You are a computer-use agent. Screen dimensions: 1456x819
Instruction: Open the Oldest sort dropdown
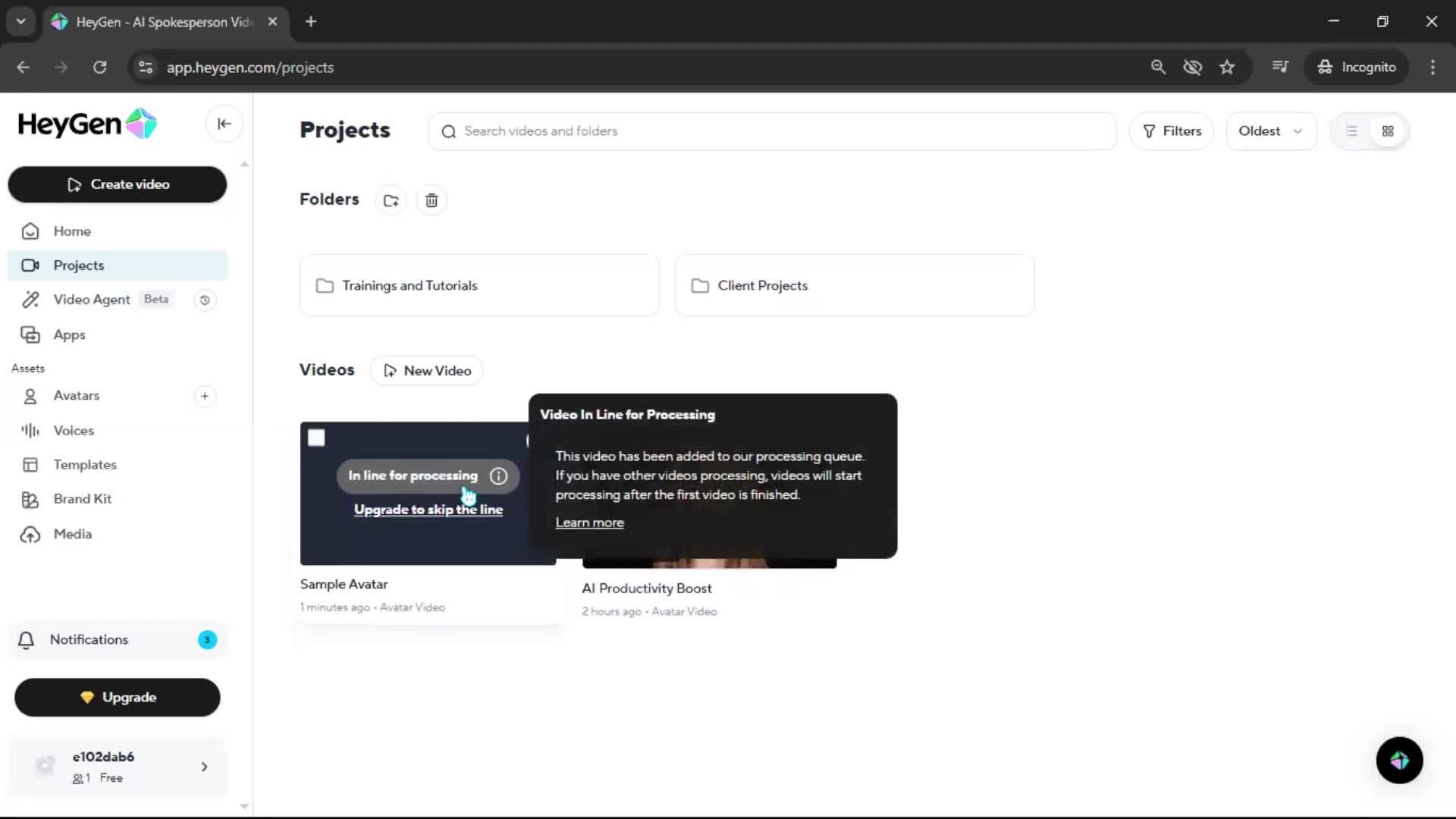[x=1270, y=131]
